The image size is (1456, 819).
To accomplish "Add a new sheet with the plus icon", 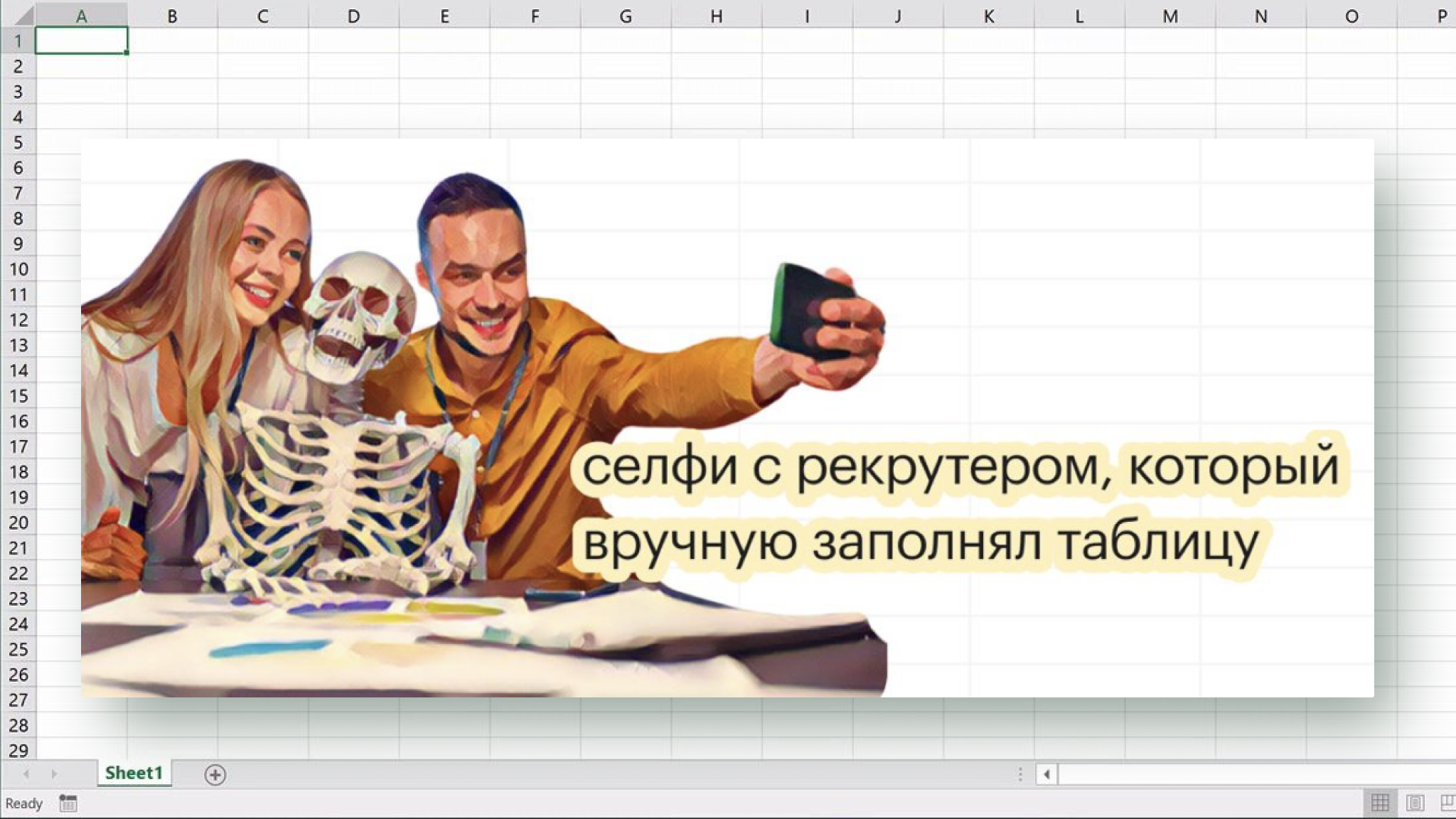I will pyautogui.click(x=215, y=774).
